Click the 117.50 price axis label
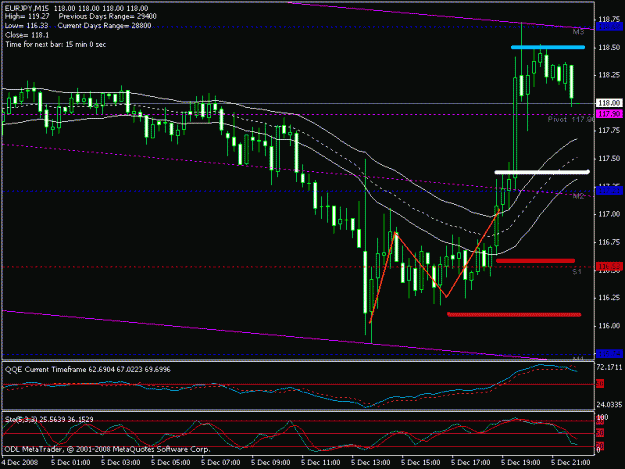Screen dimensions: 625x469 [x=609, y=159]
